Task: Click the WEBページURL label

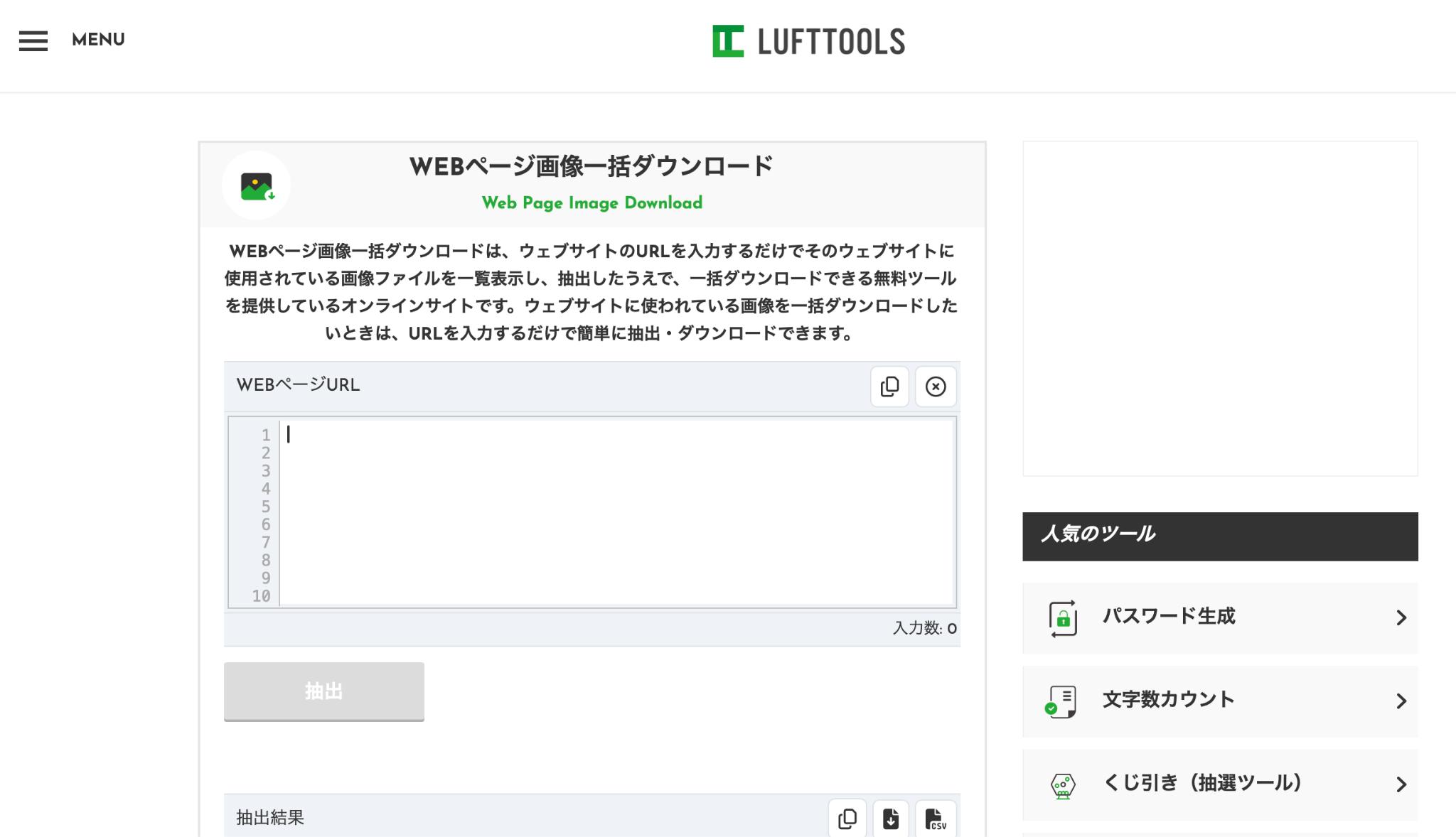Action: coord(298,385)
